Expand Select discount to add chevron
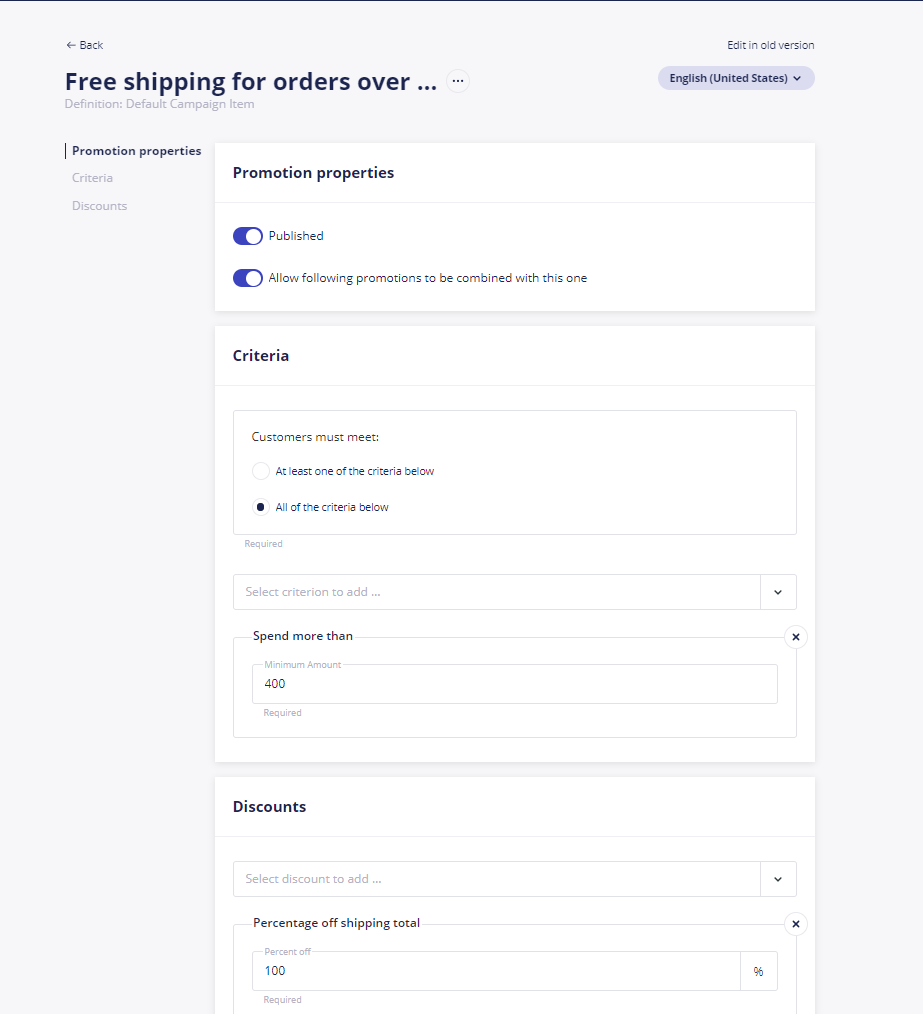This screenshot has width=923, height=1014. [778, 879]
